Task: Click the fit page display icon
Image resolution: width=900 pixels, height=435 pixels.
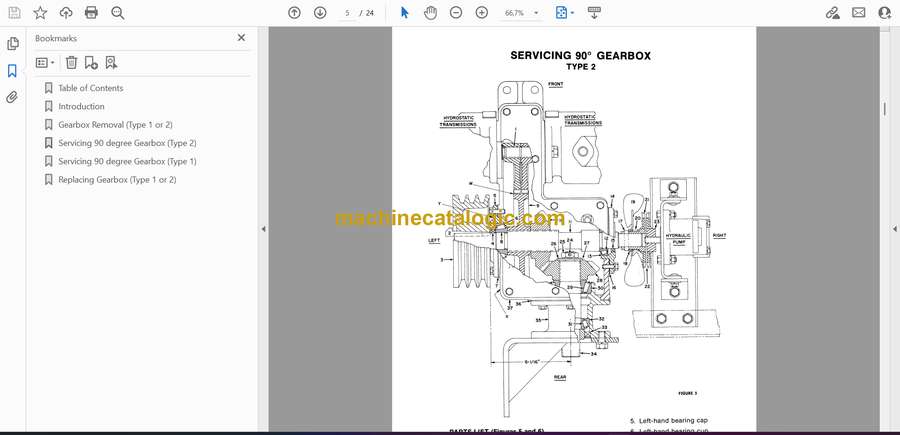Action: [561, 13]
